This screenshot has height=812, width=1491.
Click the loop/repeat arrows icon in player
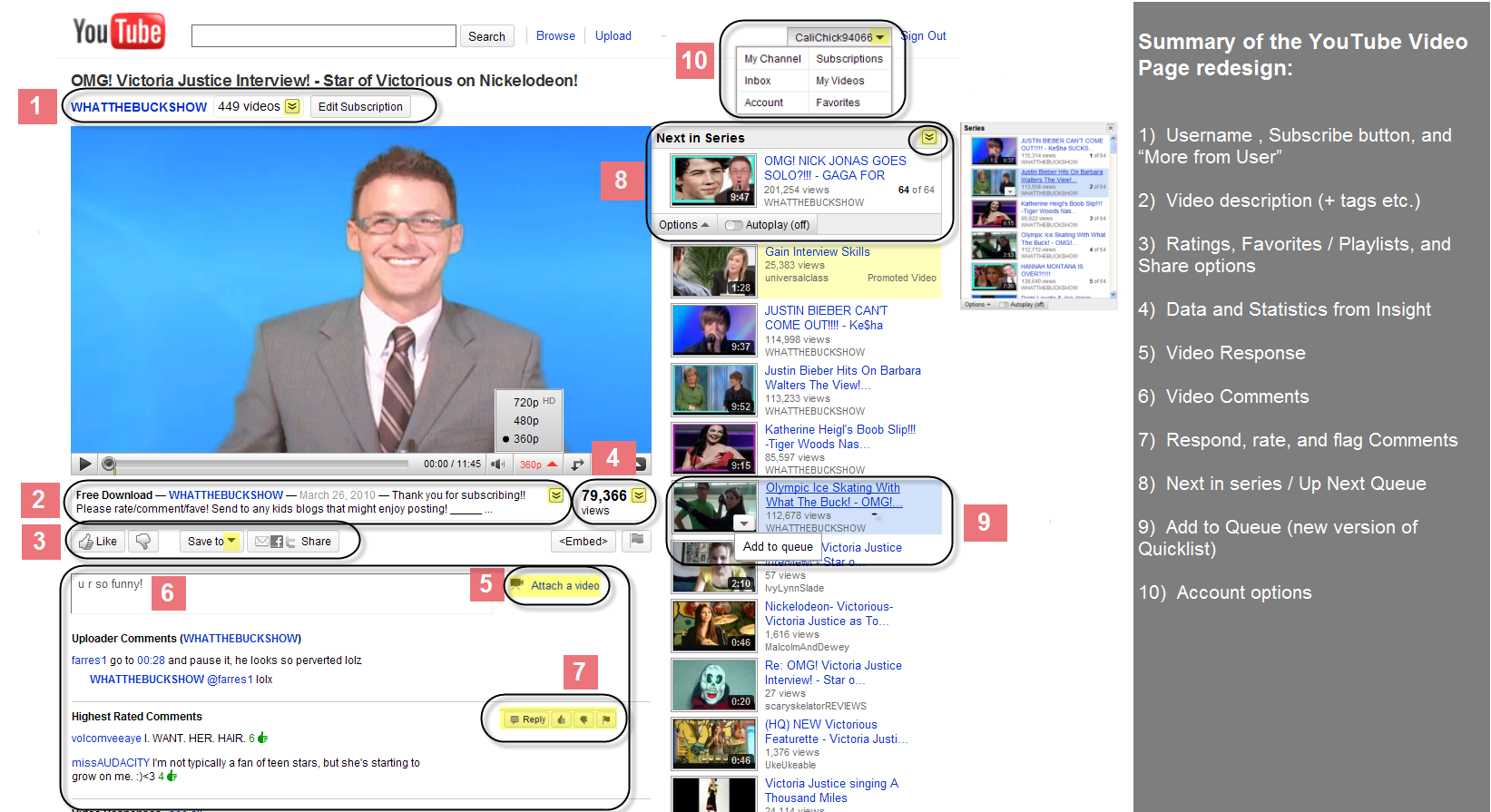[x=577, y=464]
